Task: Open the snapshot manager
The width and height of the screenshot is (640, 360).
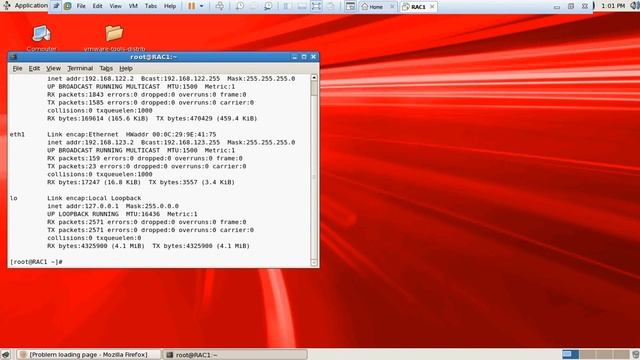Action: tap(268, 6)
